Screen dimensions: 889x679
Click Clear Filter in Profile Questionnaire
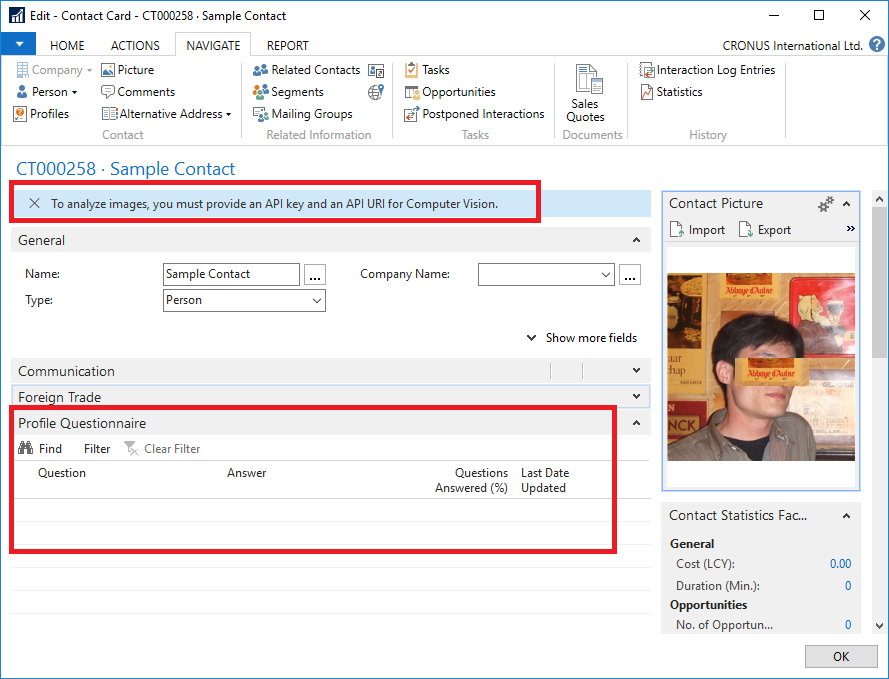[162, 449]
